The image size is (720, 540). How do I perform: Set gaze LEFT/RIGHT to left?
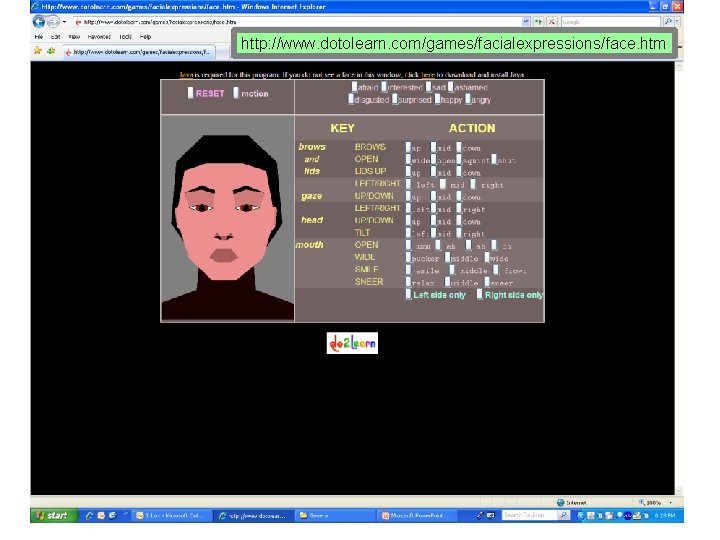point(408,184)
